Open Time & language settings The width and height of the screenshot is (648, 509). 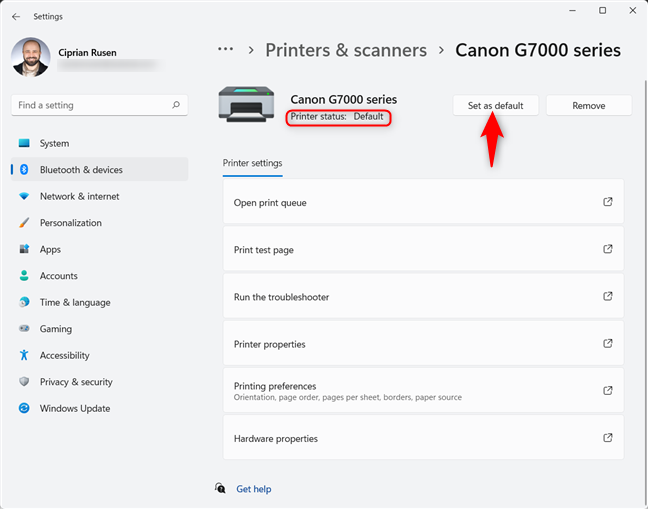(x=100, y=302)
